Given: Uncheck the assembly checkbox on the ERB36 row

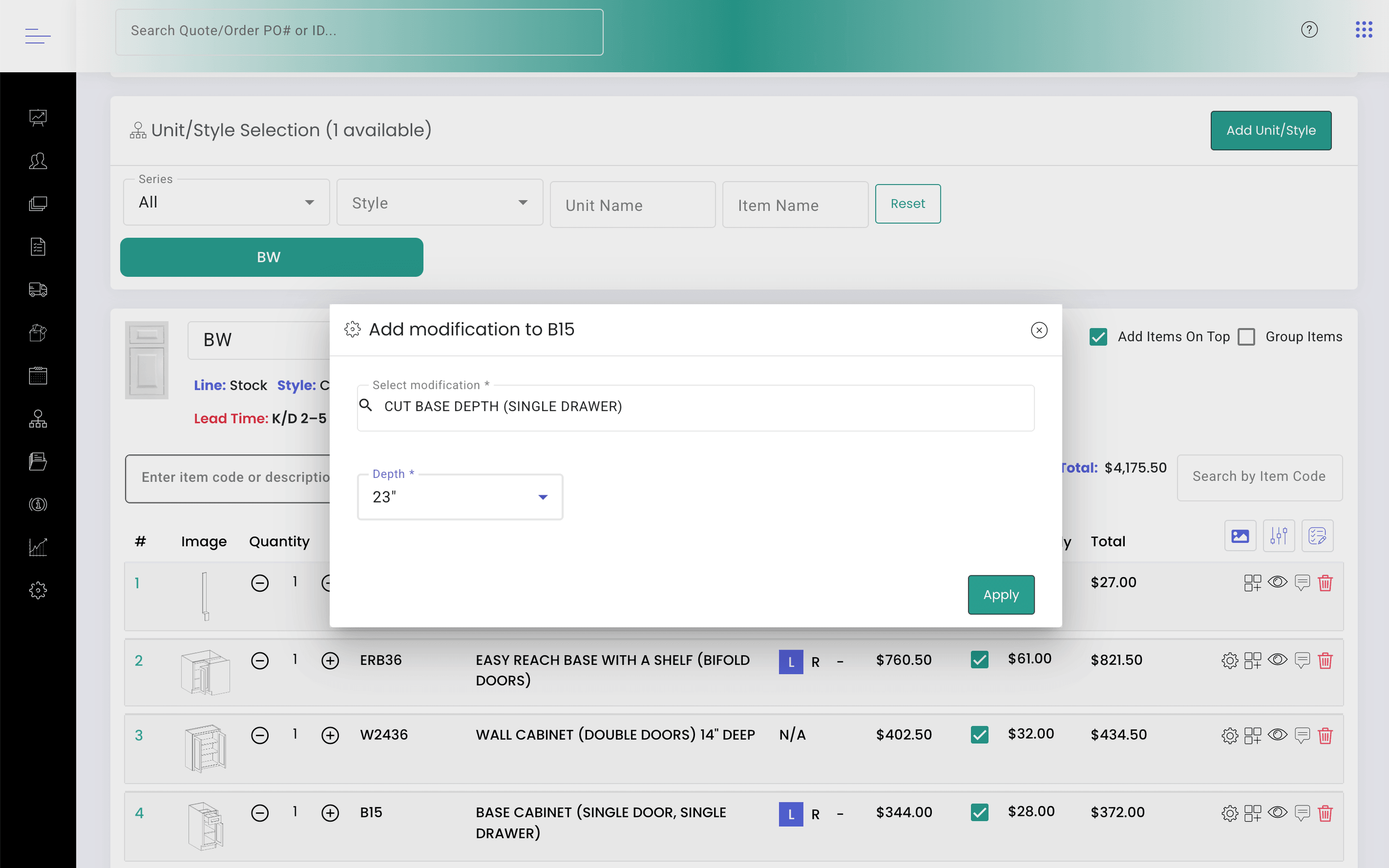Looking at the screenshot, I should (980, 660).
